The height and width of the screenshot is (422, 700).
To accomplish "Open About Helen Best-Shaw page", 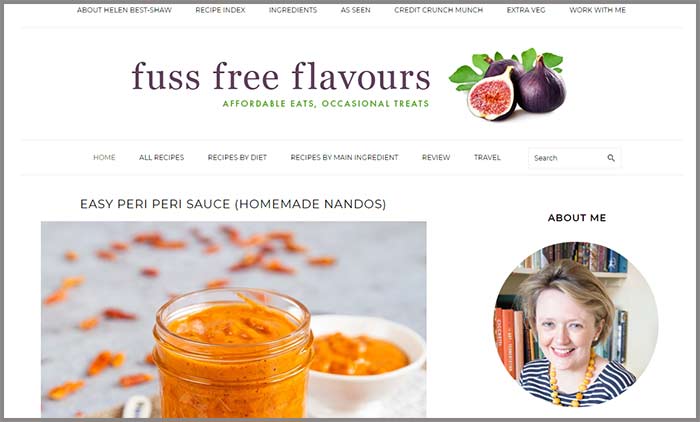I will 124,10.
